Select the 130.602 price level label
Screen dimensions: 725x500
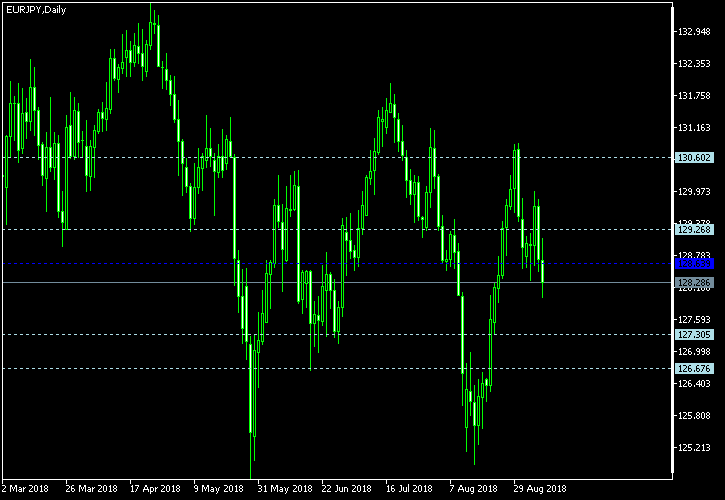tap(694, 158)
